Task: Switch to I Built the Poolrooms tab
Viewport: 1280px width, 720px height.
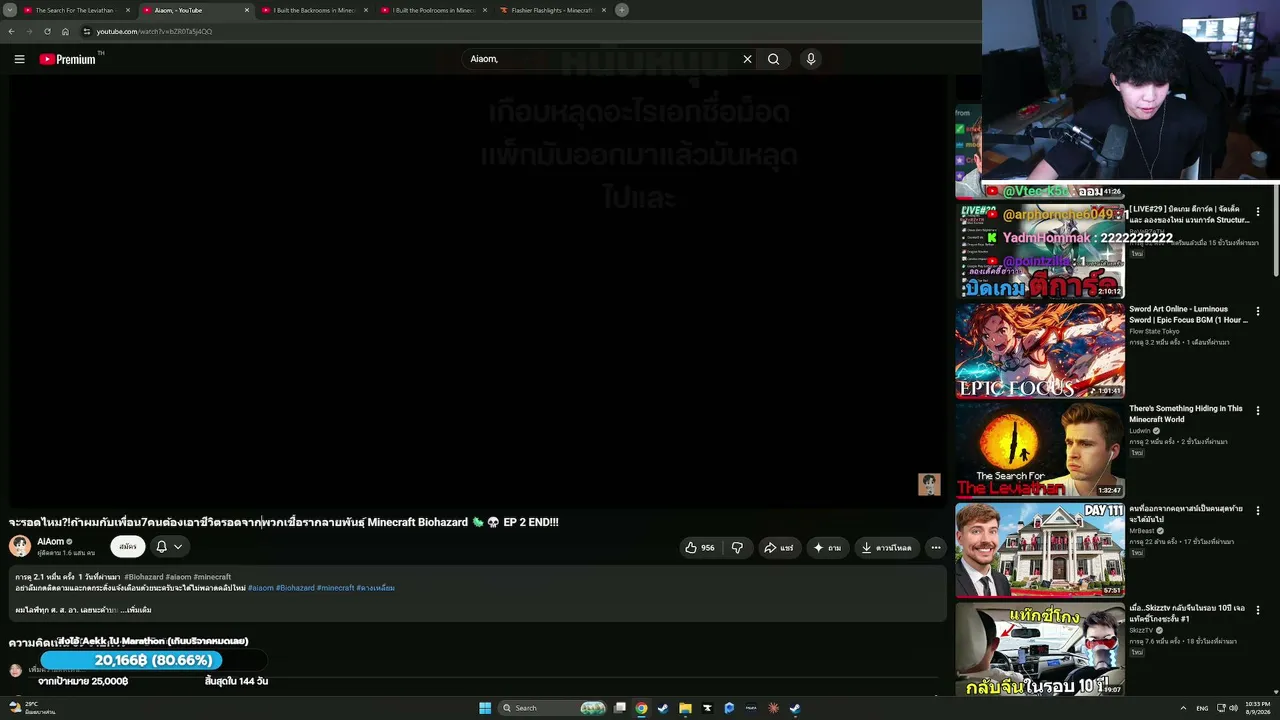Action: pyautogui.click(x=434, y=10)
